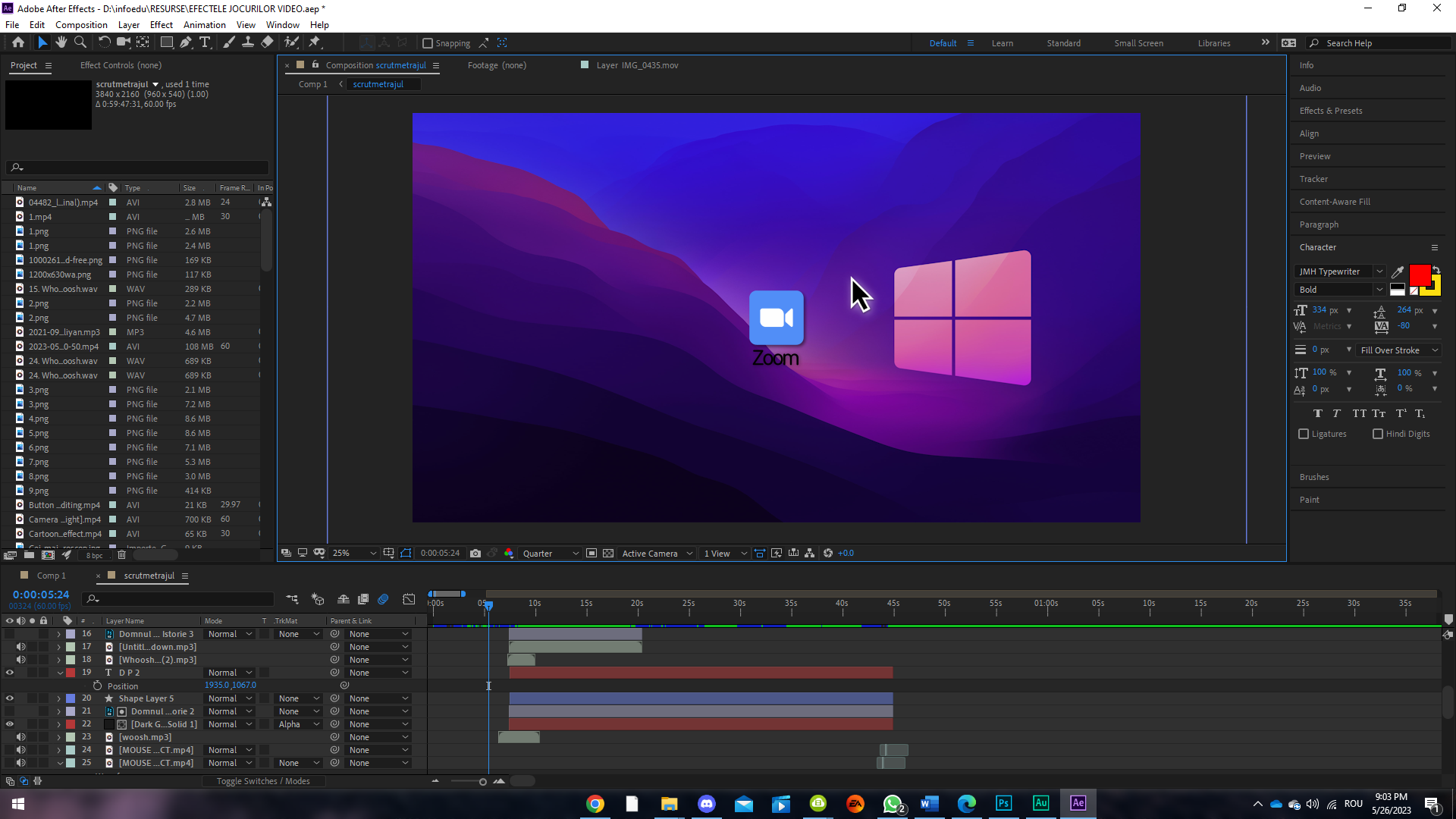Image resolution: width=1456 pixels, height=819 pixels.
Task: Select the Rectangle shape tool
Action: point(167,42)
